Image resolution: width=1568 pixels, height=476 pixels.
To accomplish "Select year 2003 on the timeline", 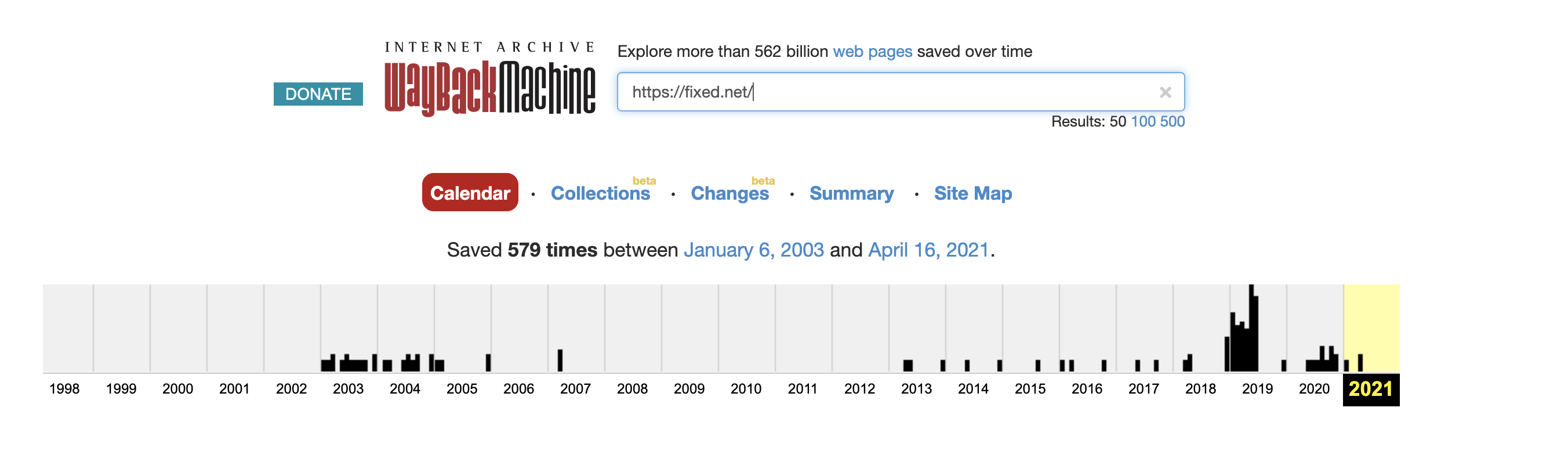I will tap(348, 388).
